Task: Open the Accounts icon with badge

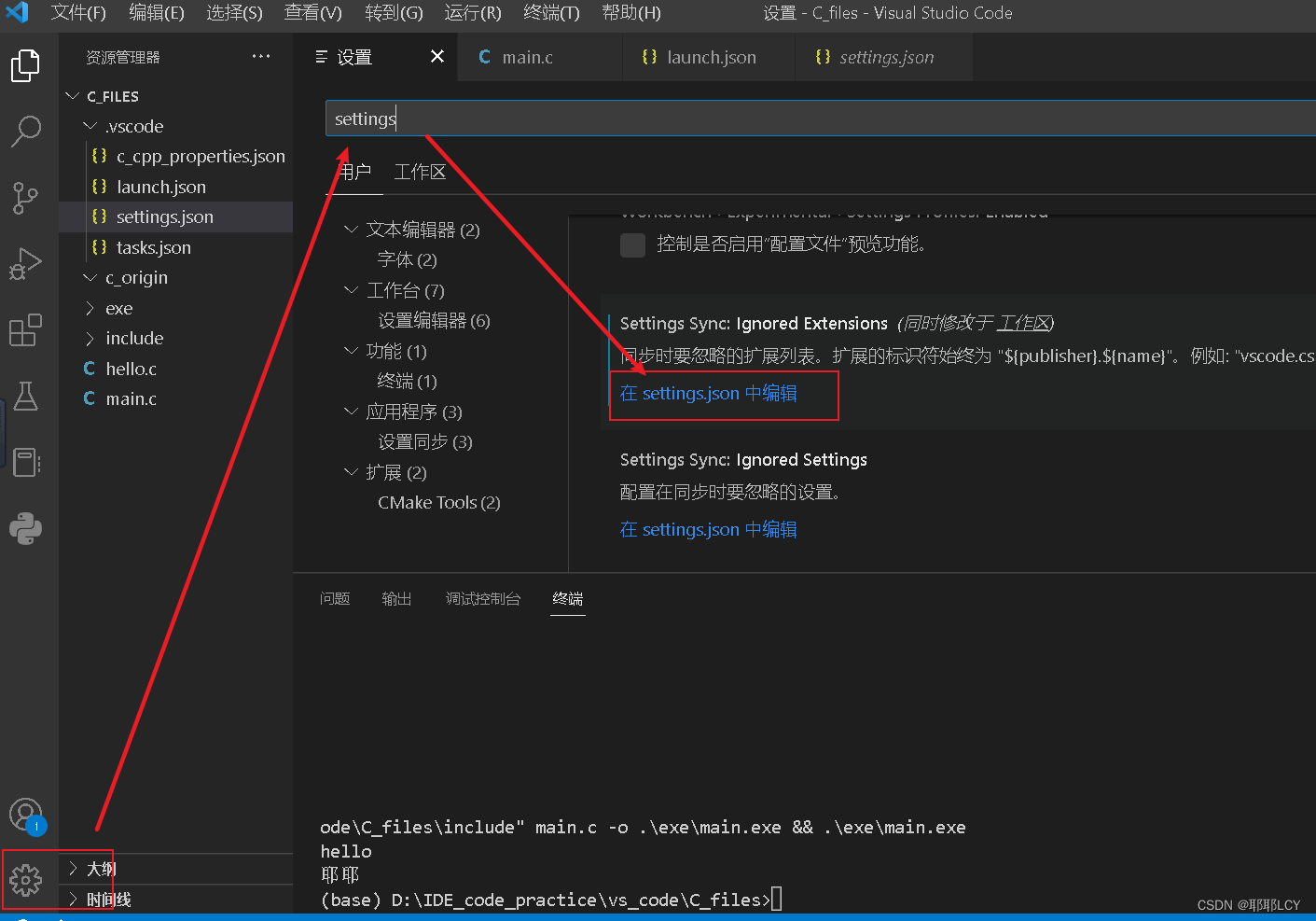Action: click(26, 816)
